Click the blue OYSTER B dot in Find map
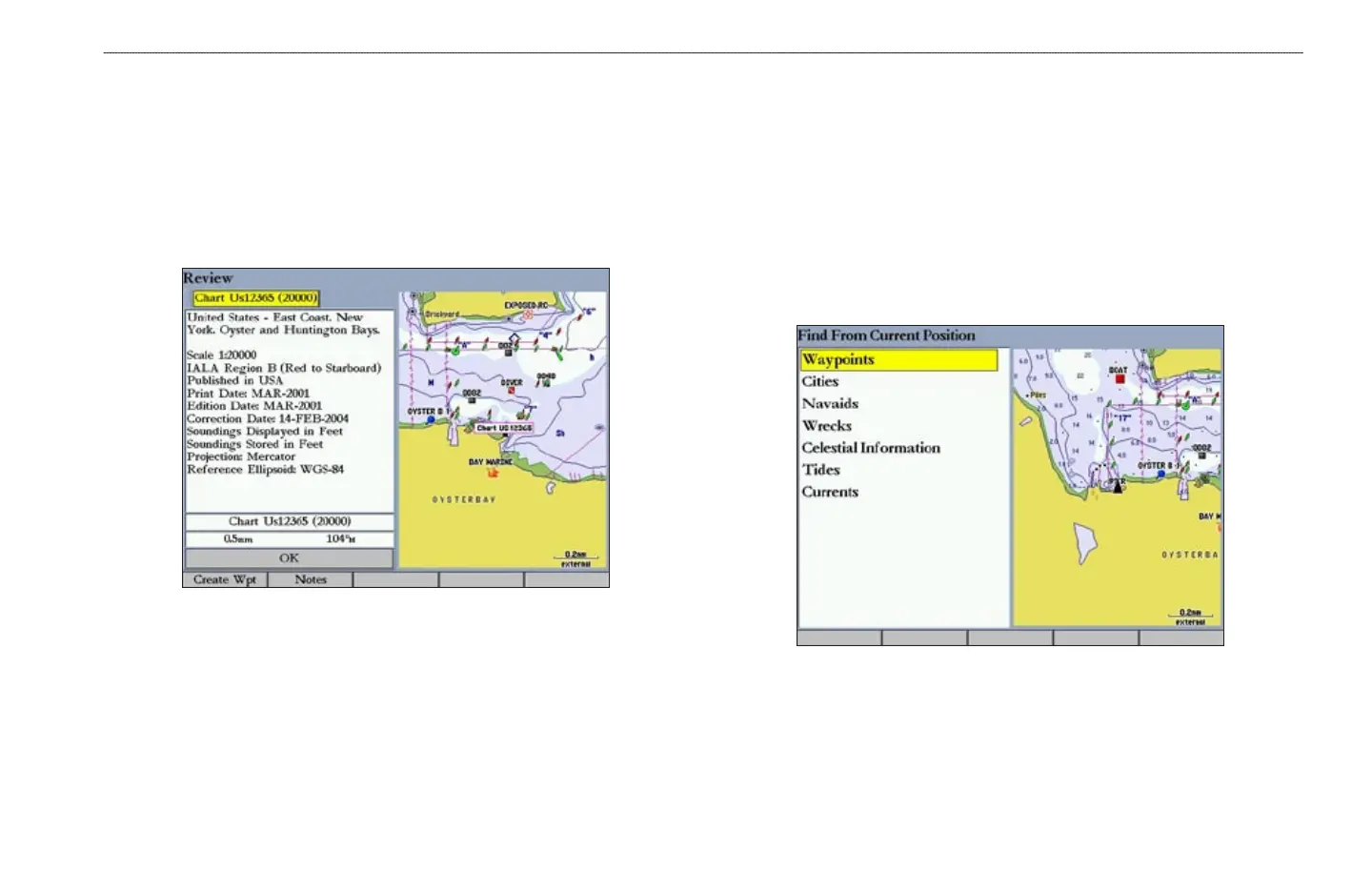1372x892 pixels. pyautogui.click(x=1160, y=474)
